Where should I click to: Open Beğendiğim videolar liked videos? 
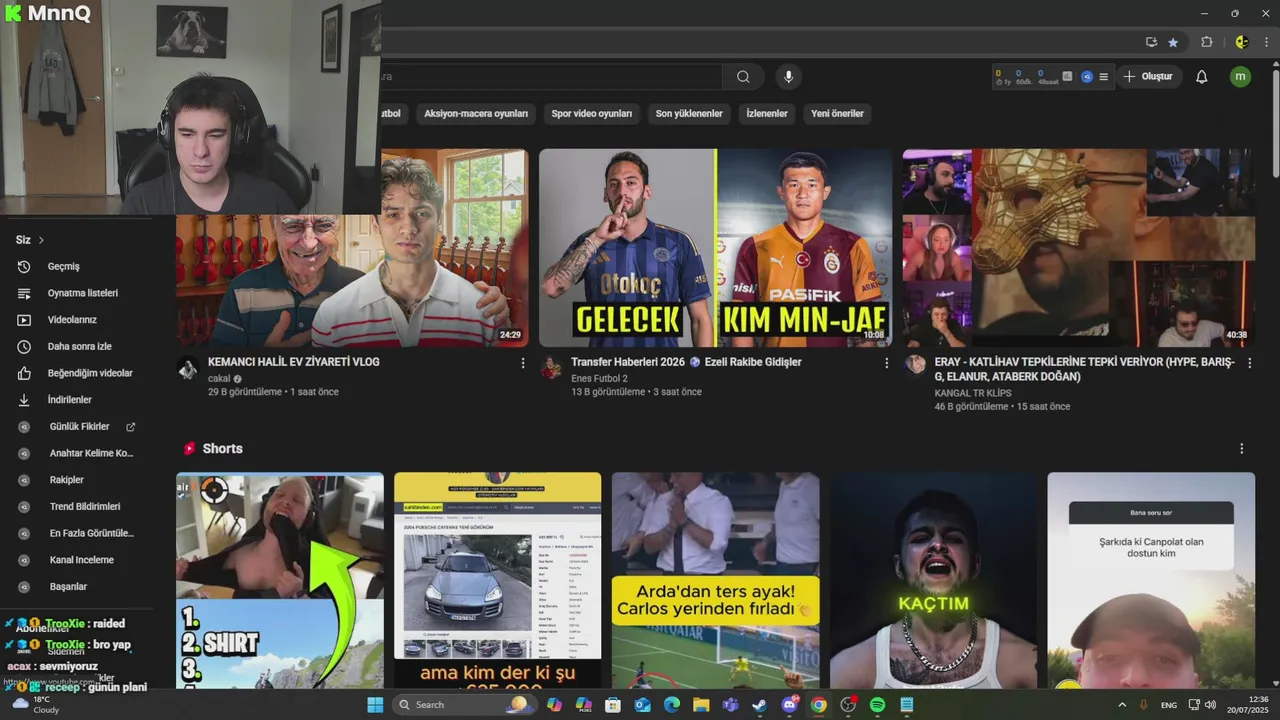(88, 373)
